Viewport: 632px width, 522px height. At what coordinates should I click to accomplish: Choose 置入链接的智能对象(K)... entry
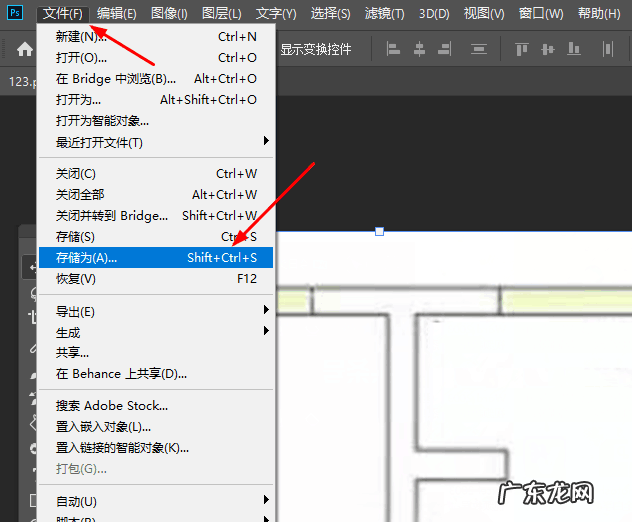pyautogui.click(x=156, y=447)
